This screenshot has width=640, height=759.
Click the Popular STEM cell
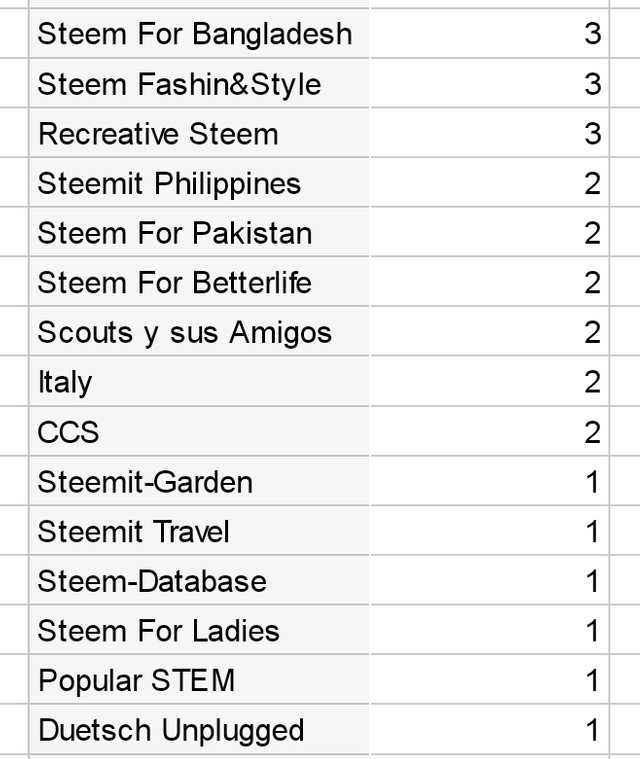point(199,681)
